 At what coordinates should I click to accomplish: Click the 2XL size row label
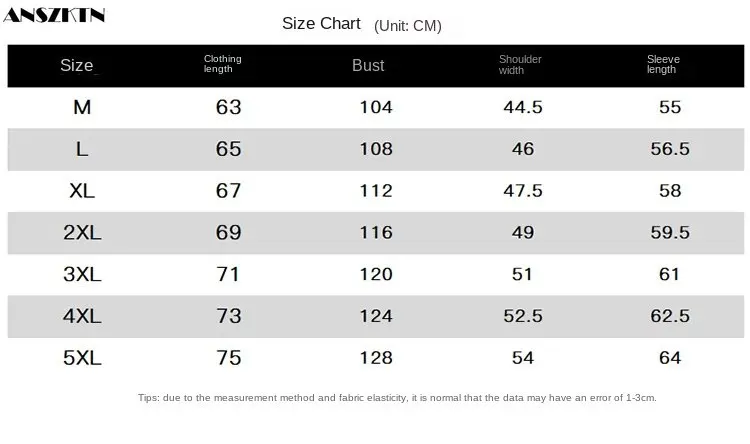click(x=82, y=233)
